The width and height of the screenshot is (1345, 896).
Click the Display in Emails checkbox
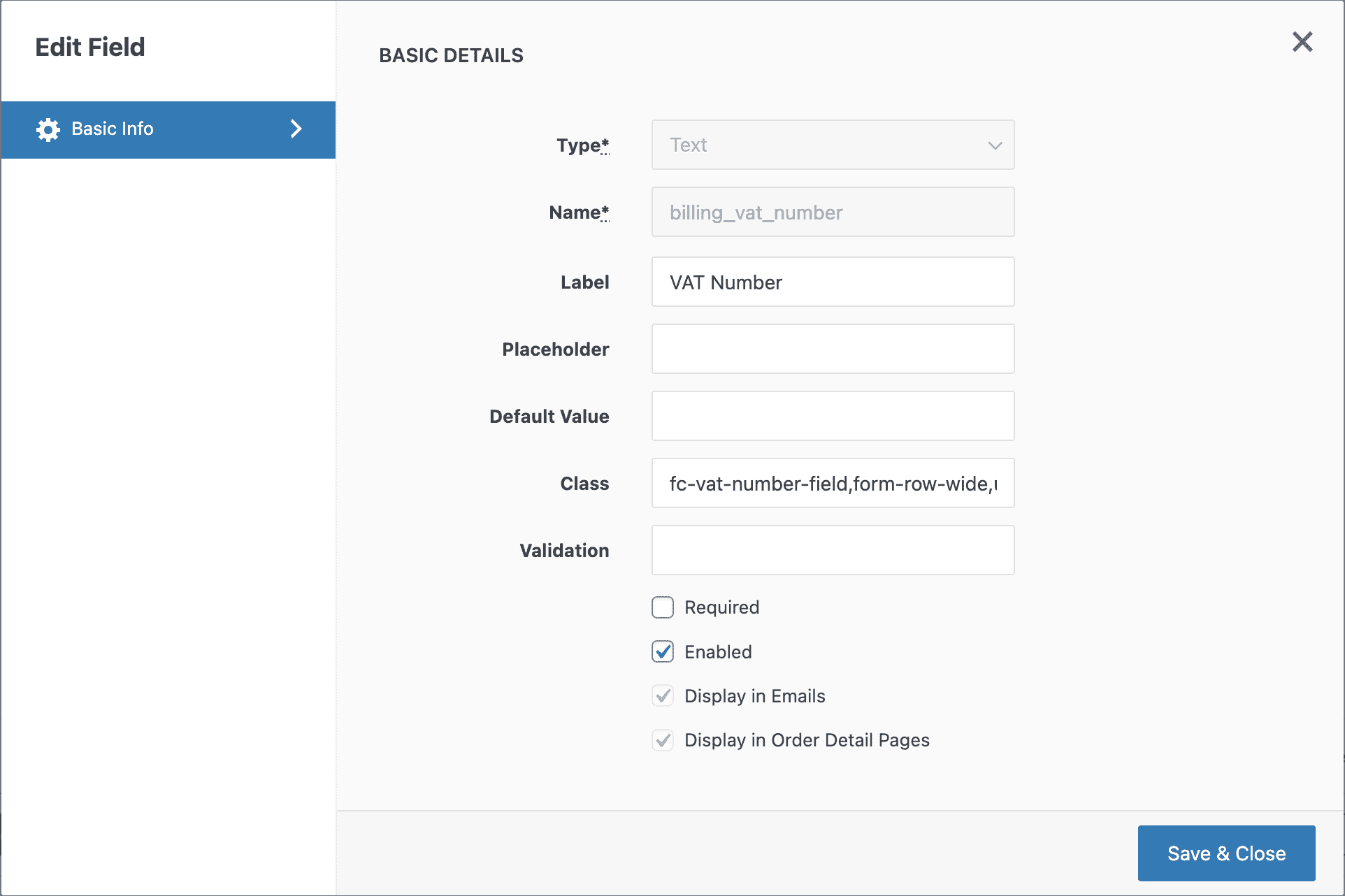[662, 695]
